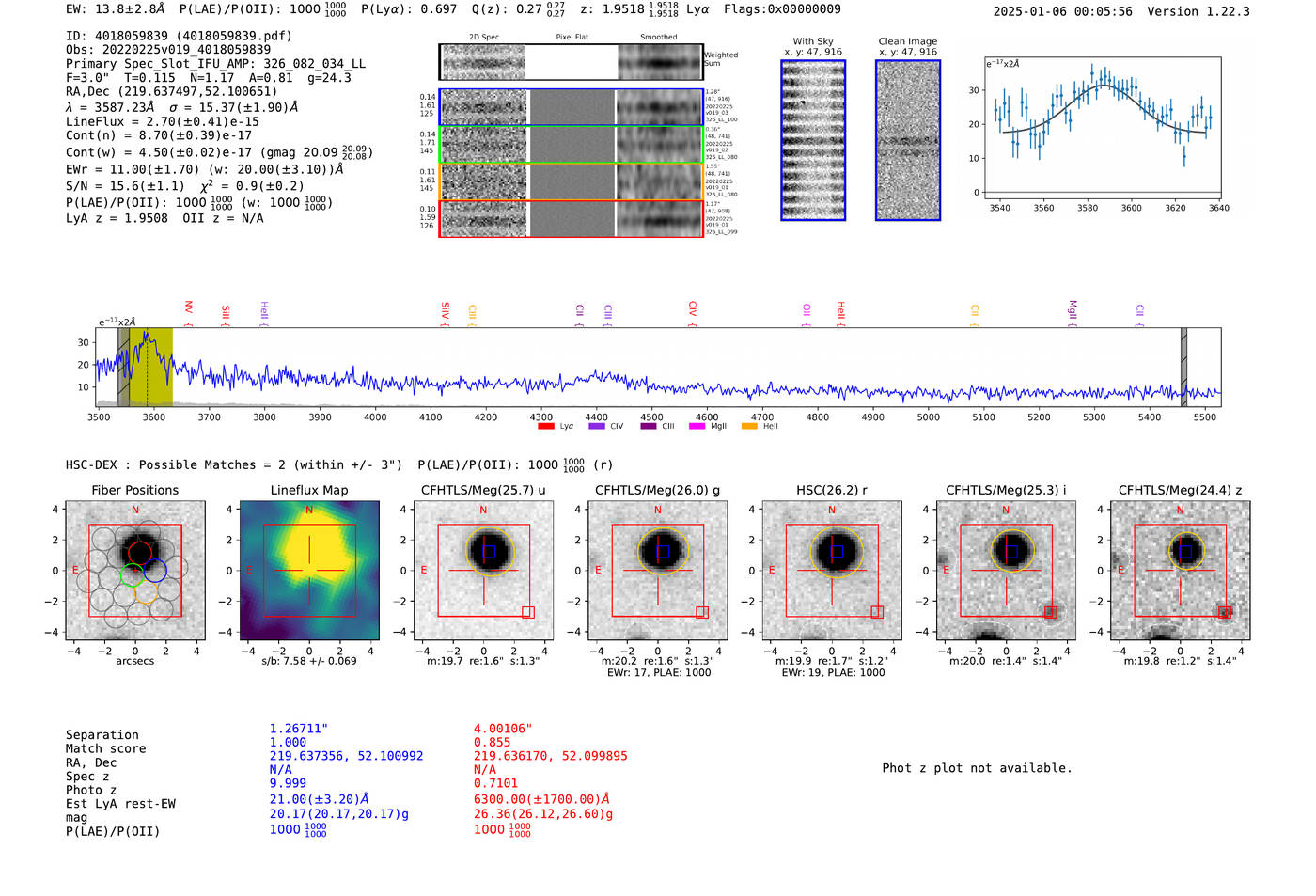Viewport: 1316px width, 896px height.
Task: Click the CIV purple legend swatch
Action: point(597,426)
